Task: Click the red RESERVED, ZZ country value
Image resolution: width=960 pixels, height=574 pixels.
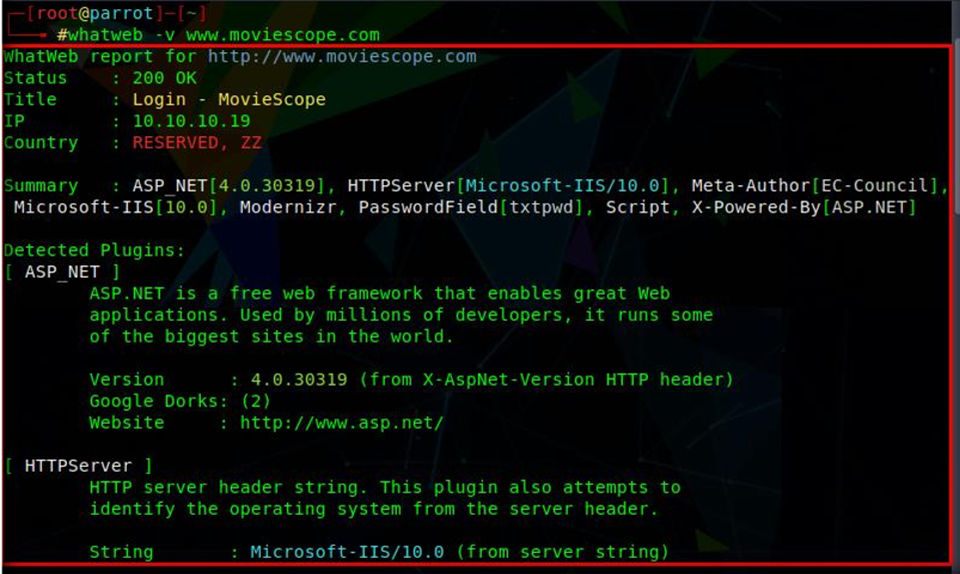Action: pyautogui.click(x=196, y=143)
